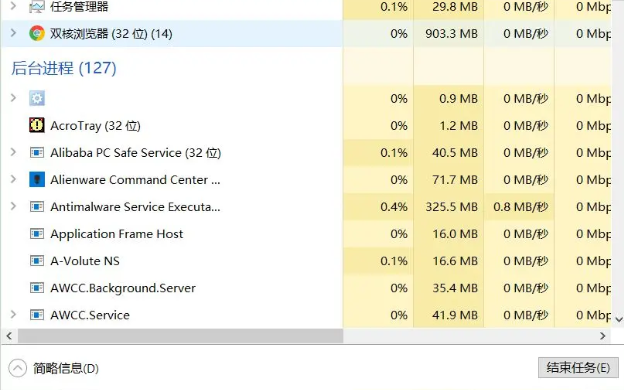Expand the AWCC.Service process entry

point(13,314)
